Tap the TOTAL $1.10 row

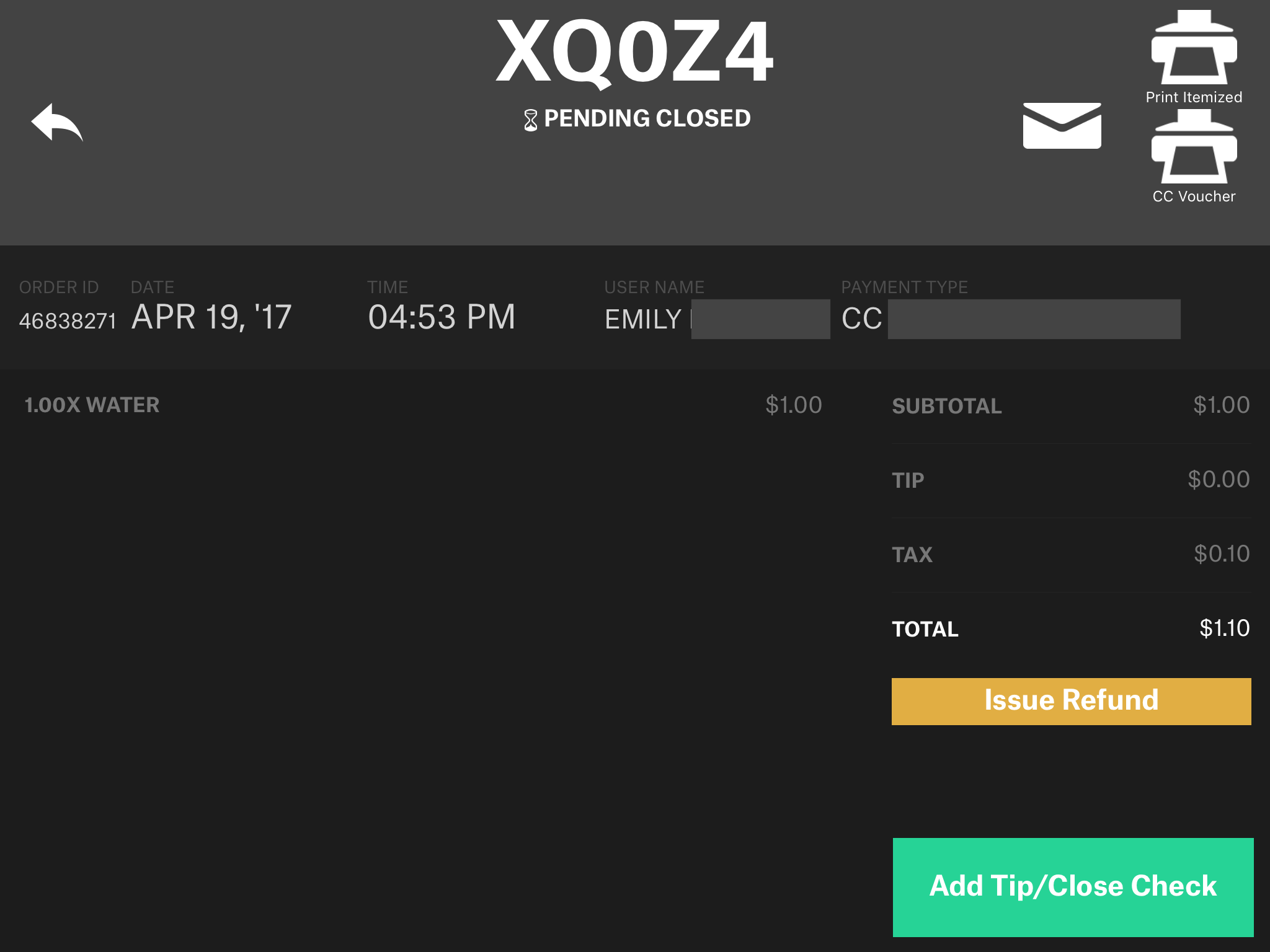pyautogui.click(x=1070, y=629)
